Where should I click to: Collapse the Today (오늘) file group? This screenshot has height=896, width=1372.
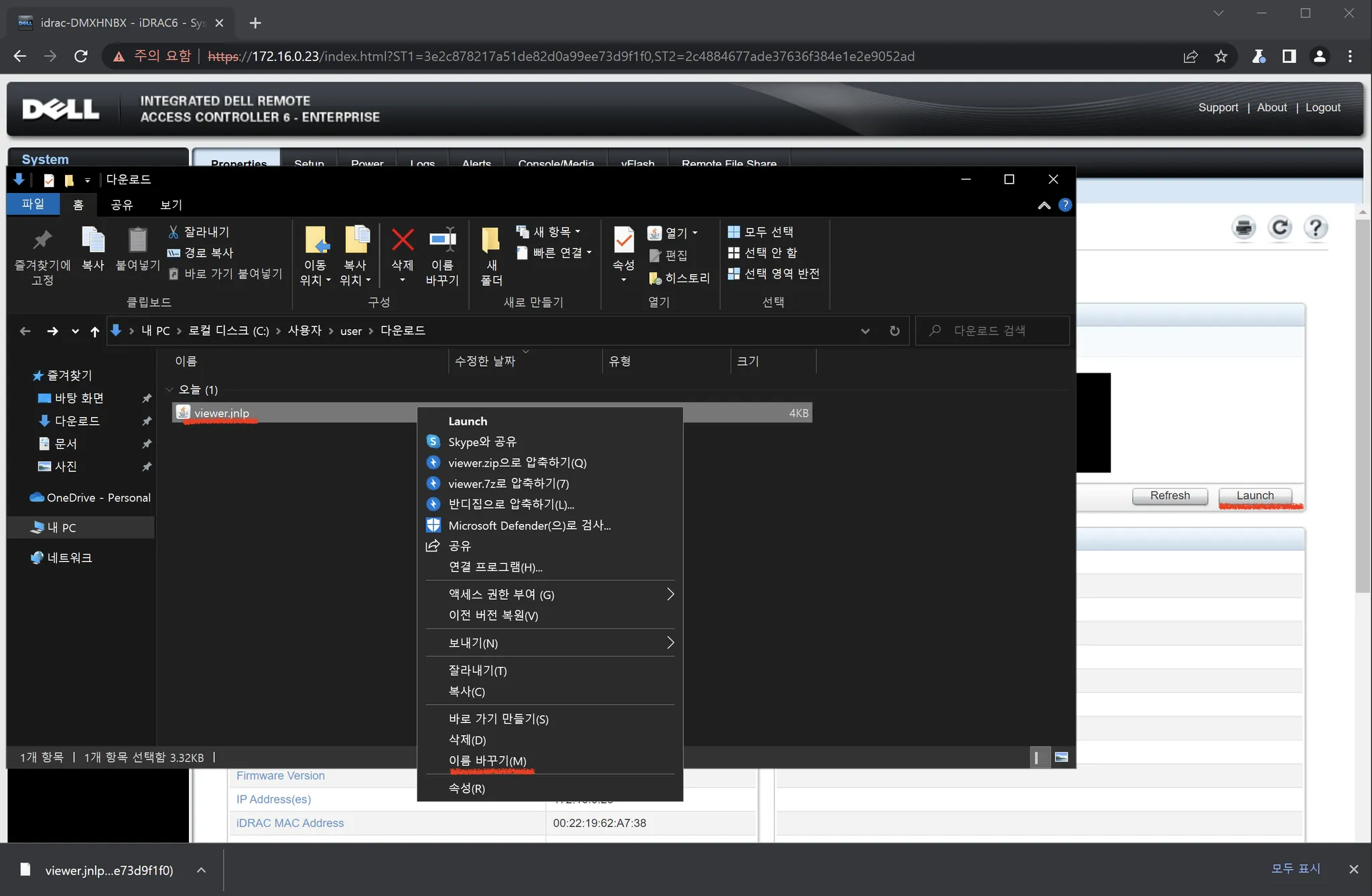coord(169,389)
